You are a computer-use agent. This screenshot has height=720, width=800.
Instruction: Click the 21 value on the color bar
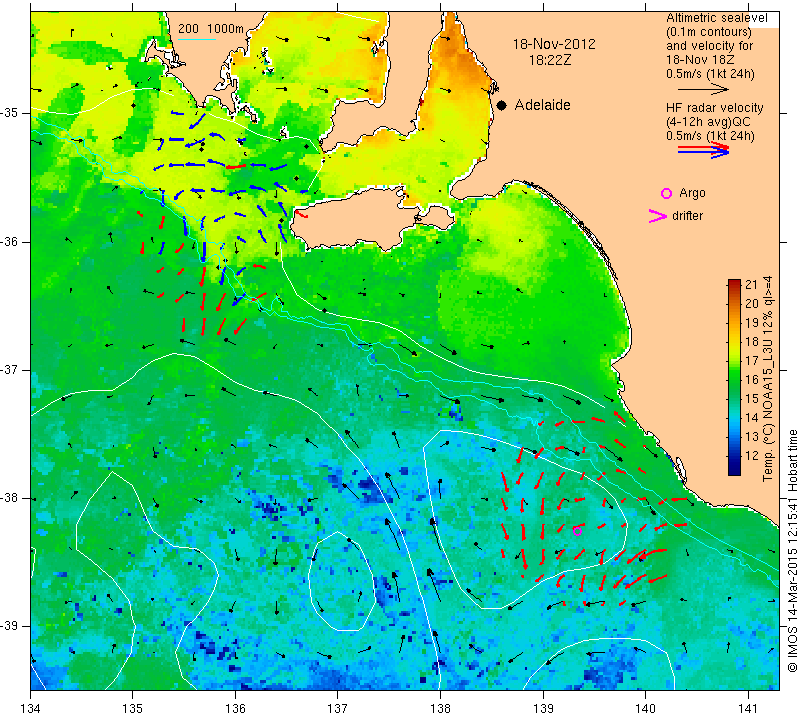point(752,285)
